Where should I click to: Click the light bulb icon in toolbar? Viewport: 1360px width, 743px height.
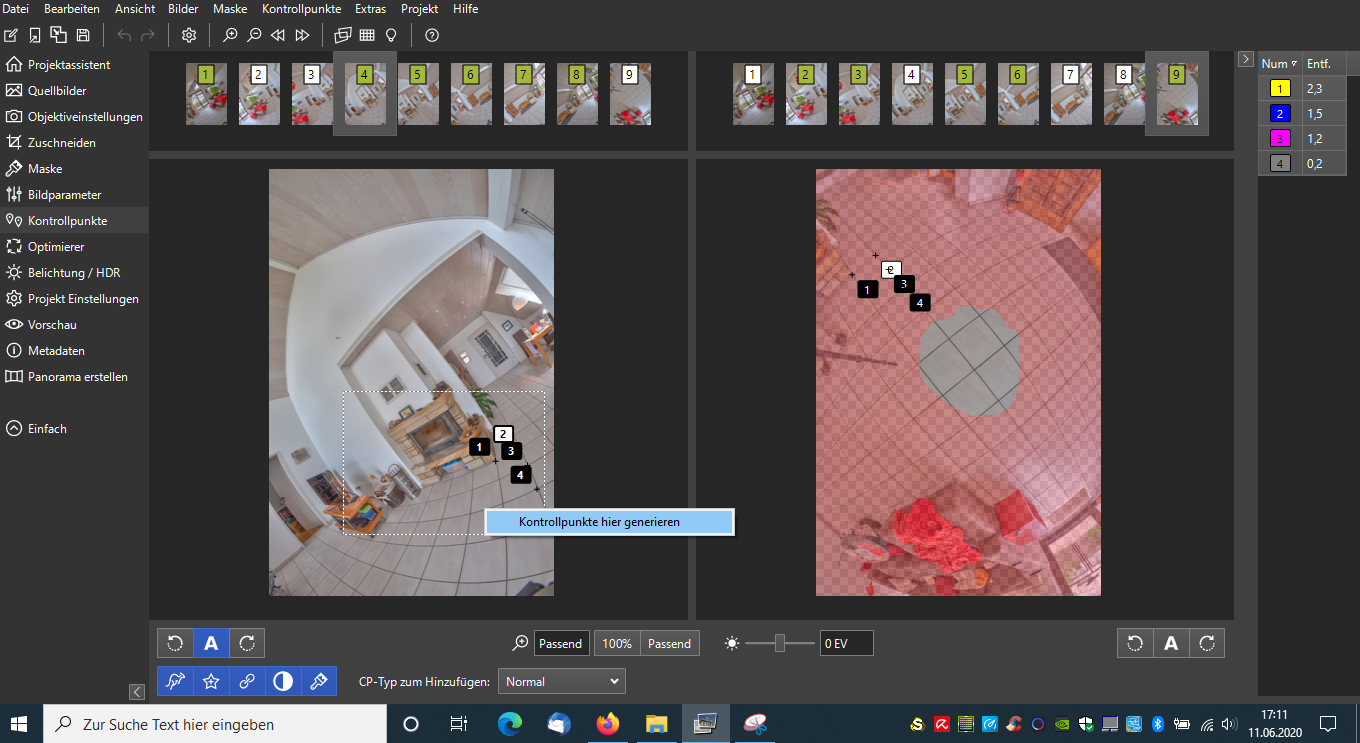391,35
